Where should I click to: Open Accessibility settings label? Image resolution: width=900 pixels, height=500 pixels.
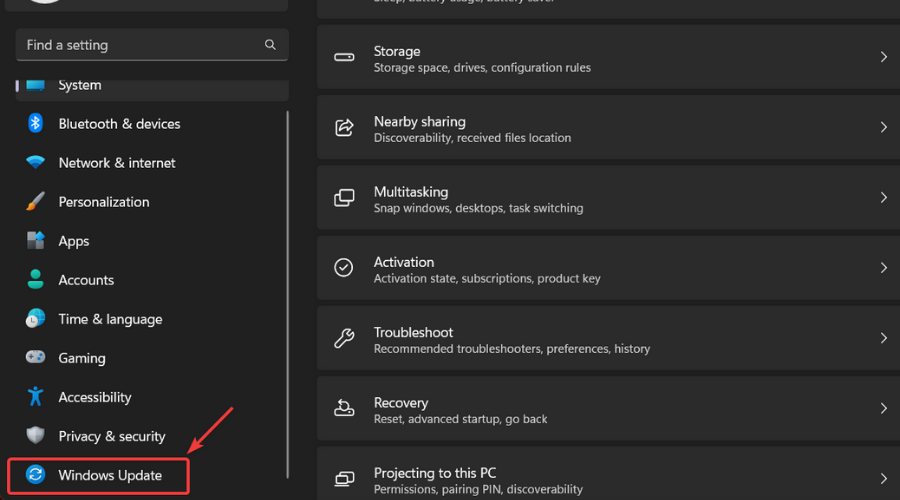[x=95, y=397]
